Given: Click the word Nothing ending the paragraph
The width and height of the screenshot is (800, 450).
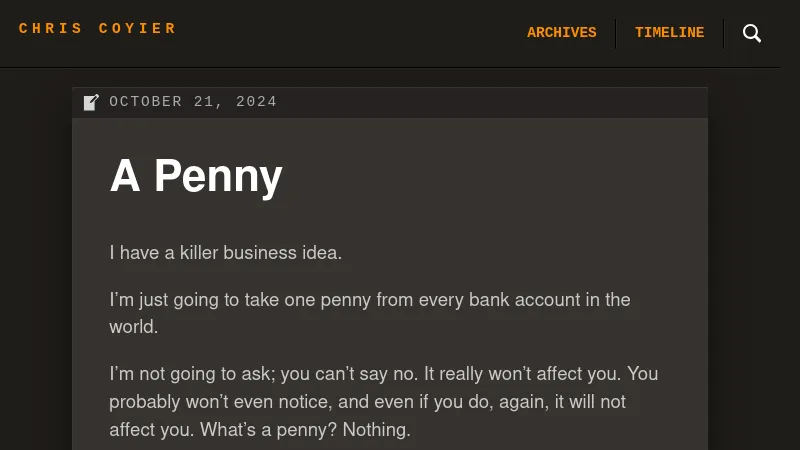Looking at the screenshot, I should (x=377, y=430).
